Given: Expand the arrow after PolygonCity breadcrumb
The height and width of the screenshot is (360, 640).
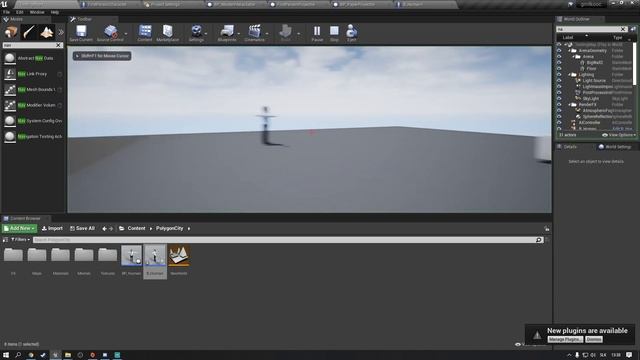Looking at the screenshot, I should click(189, 229).
